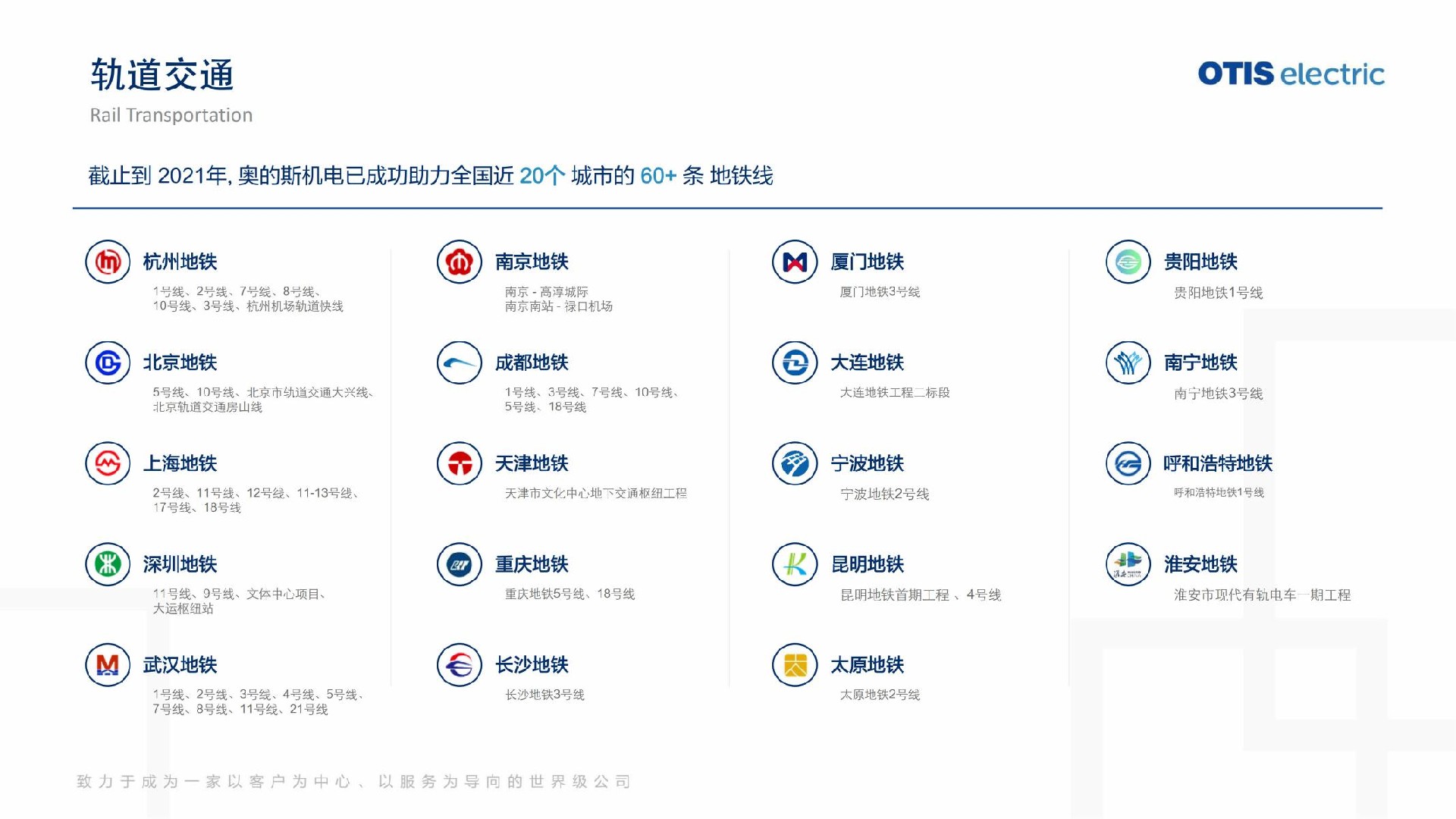
Task: Click 昆明地铁首期工程、4号线 description
Action: coord(921,595)
